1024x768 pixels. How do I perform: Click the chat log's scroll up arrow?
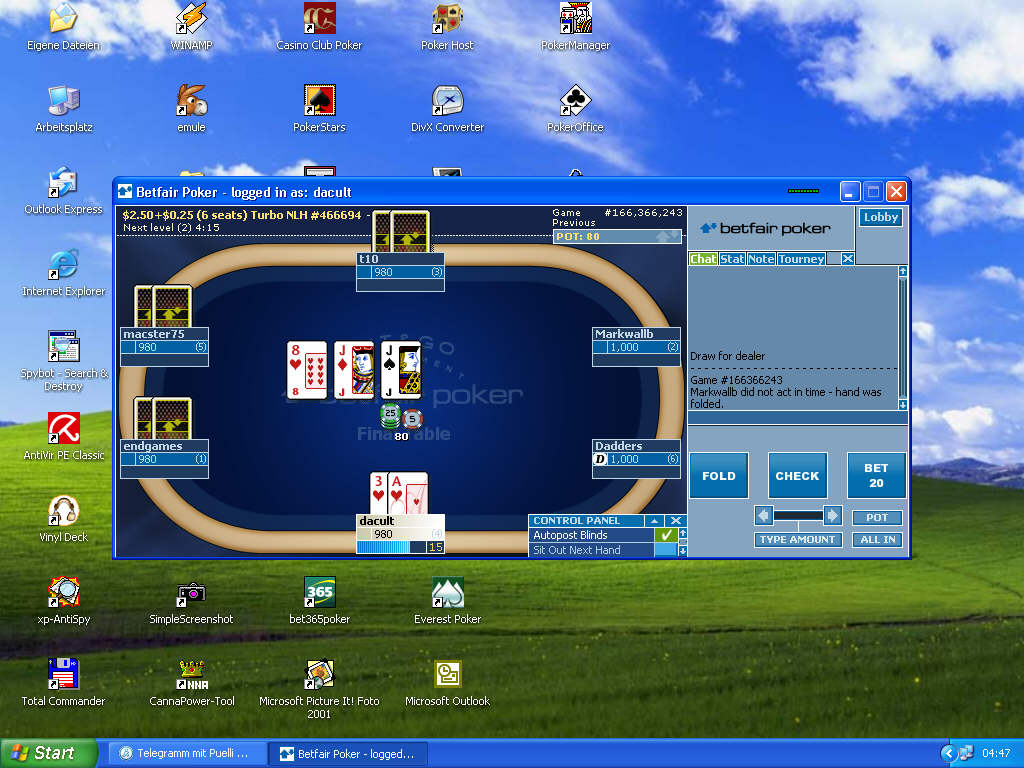click(x=903, y=271)
